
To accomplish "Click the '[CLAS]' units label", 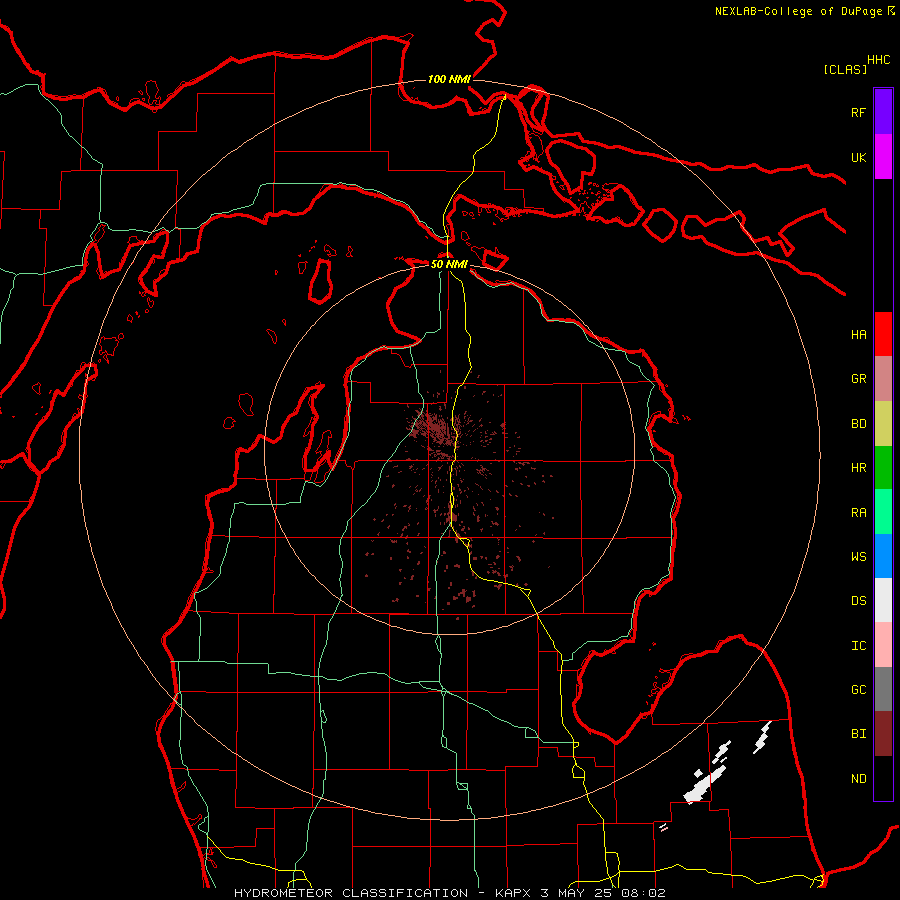I will [x=845, y=69].
